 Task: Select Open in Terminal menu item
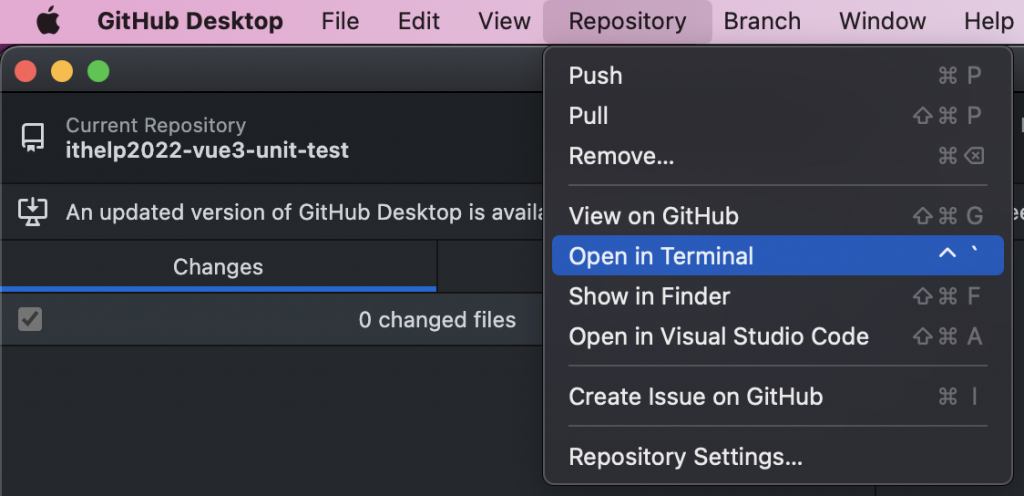tap(661, 256)
